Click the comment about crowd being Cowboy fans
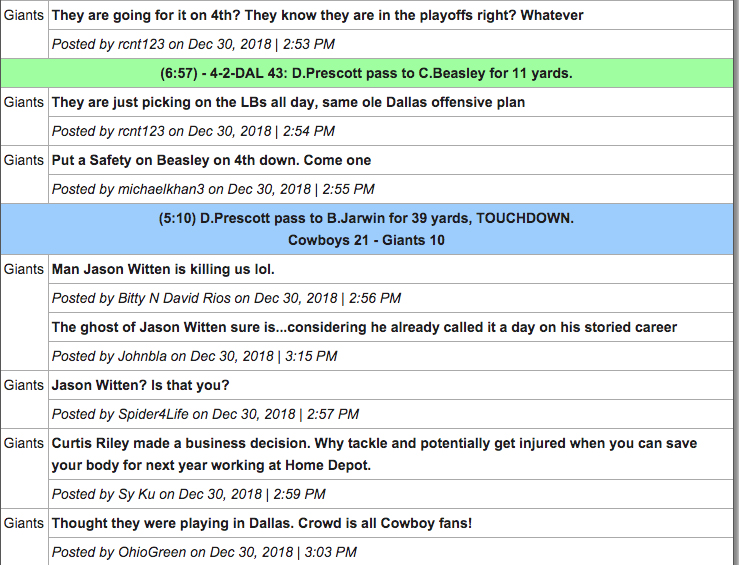This screenshot has height=565, width=739. (x=262, y=523)
